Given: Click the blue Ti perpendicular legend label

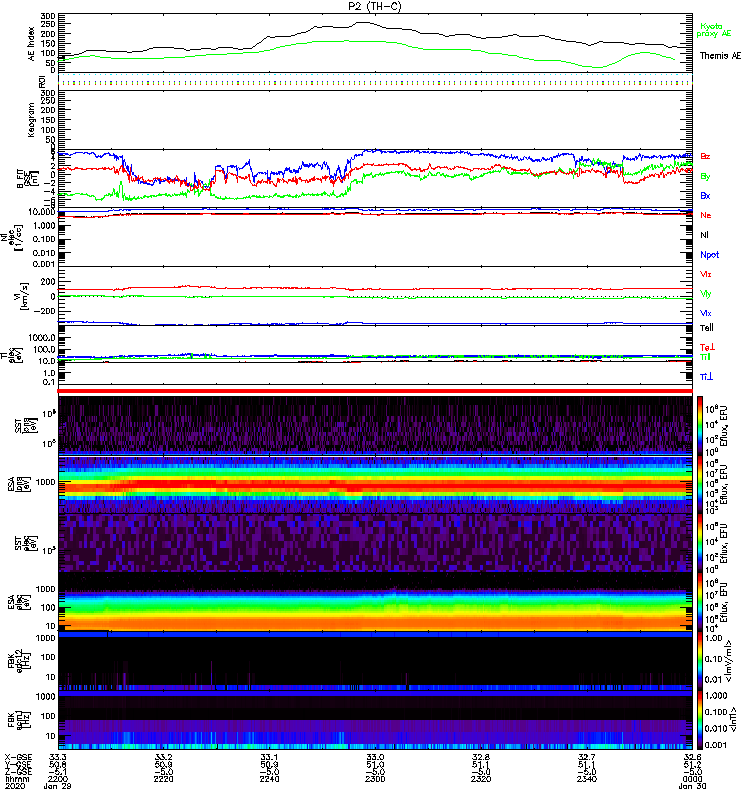Looking at the screenshot, I should pyautogui.click(x=706, y=377).
